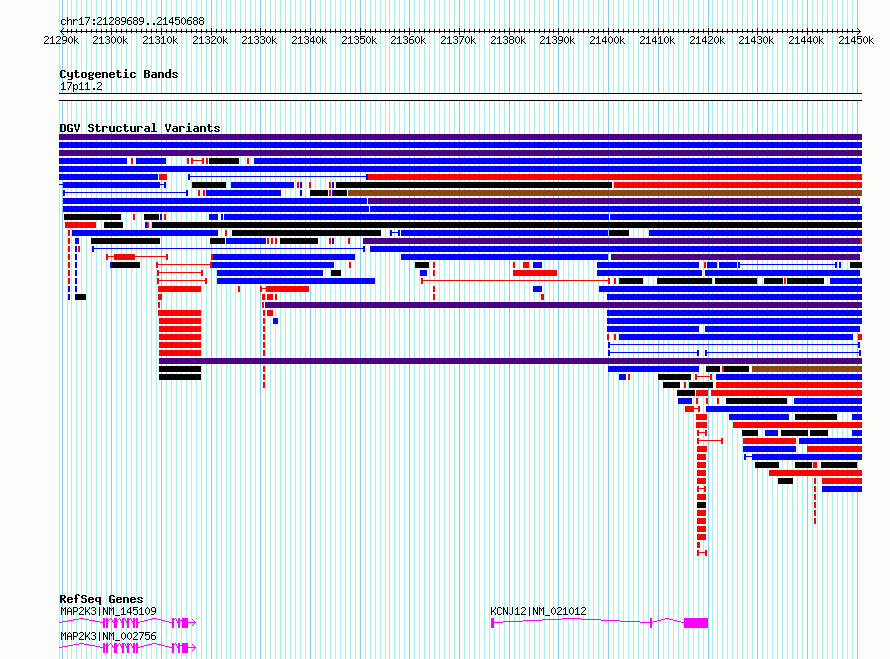Click the 21450k ruler label
Viewport: 890px width, 659px height.
(x=856, y=40)
